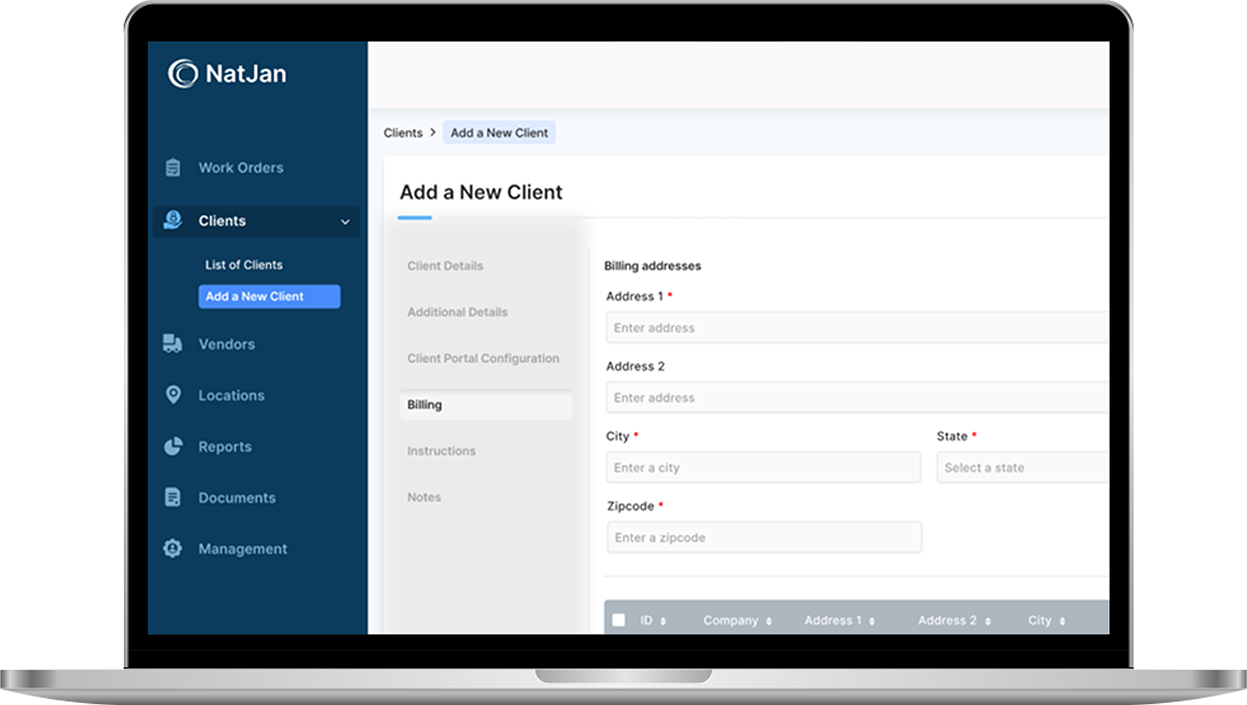The width and height of the screenshot is (1247, 705).
Task: Click the Company column header text
Action: point(731,621)
